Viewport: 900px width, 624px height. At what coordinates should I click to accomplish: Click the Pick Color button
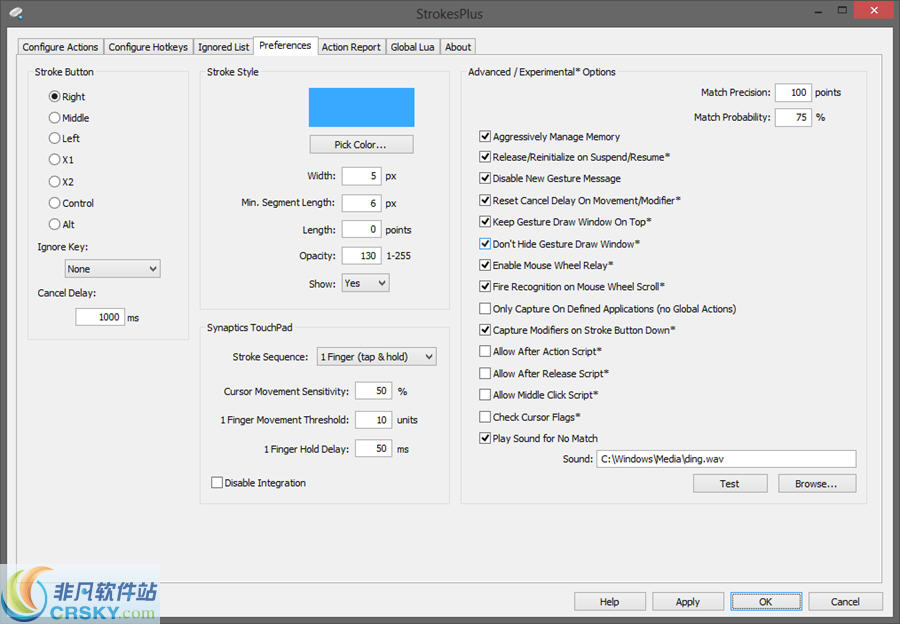[361, 144]
